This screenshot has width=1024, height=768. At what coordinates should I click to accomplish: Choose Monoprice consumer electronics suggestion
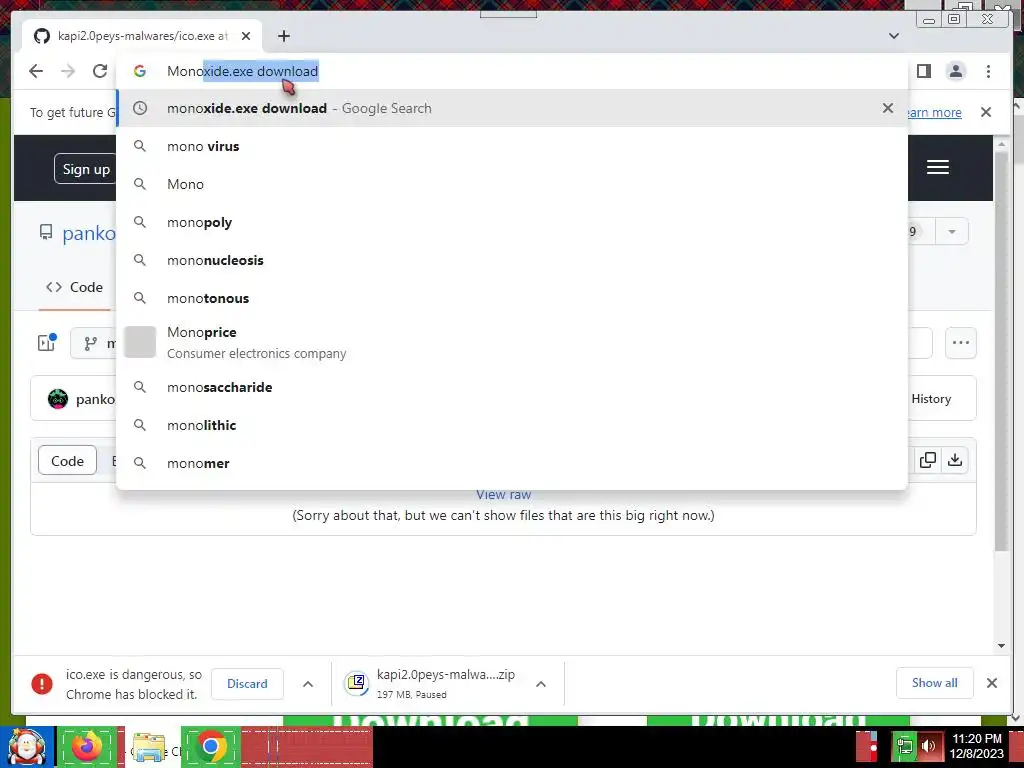[x=511, y=342]
